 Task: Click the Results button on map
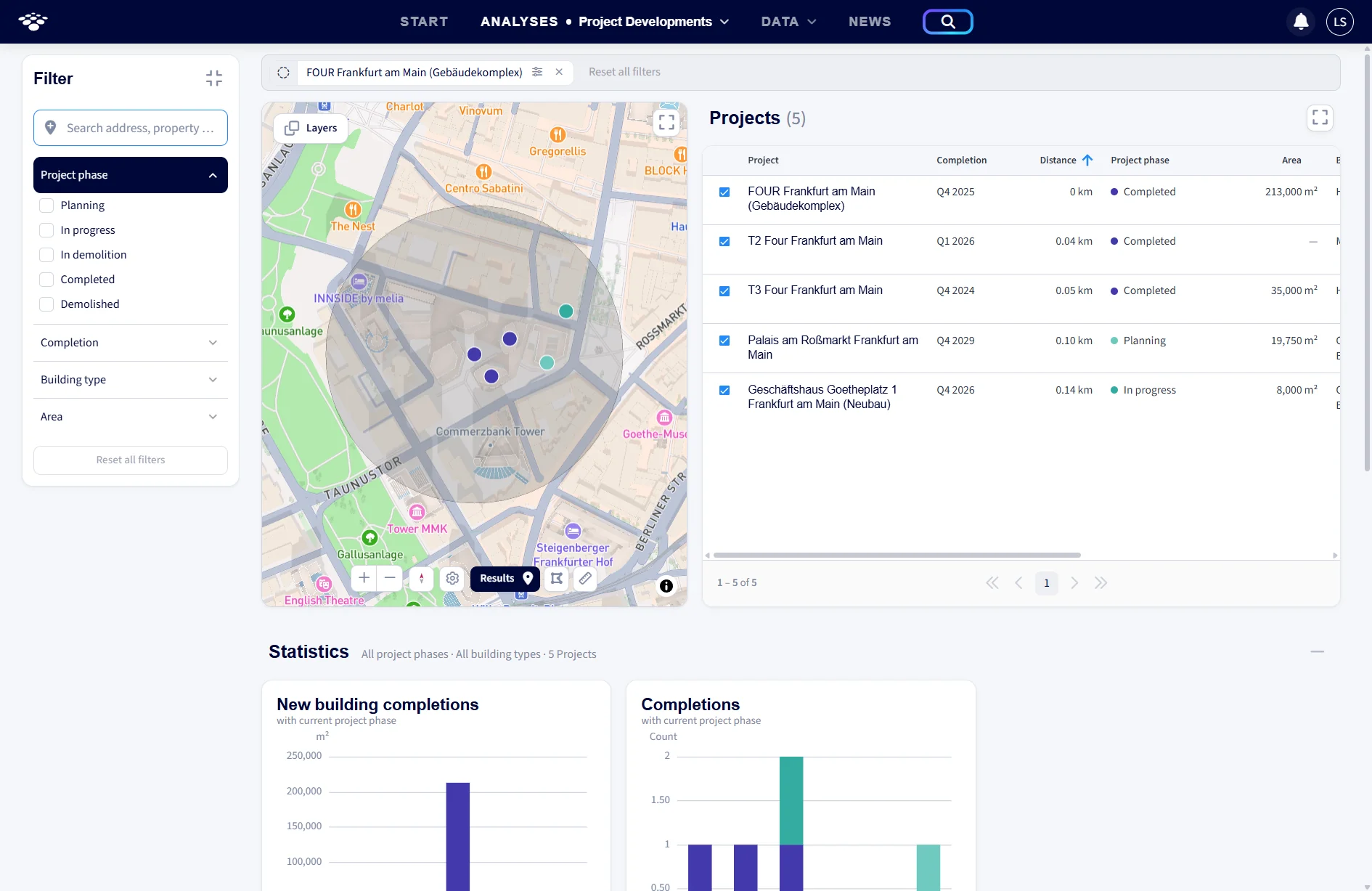click(505, 578)
